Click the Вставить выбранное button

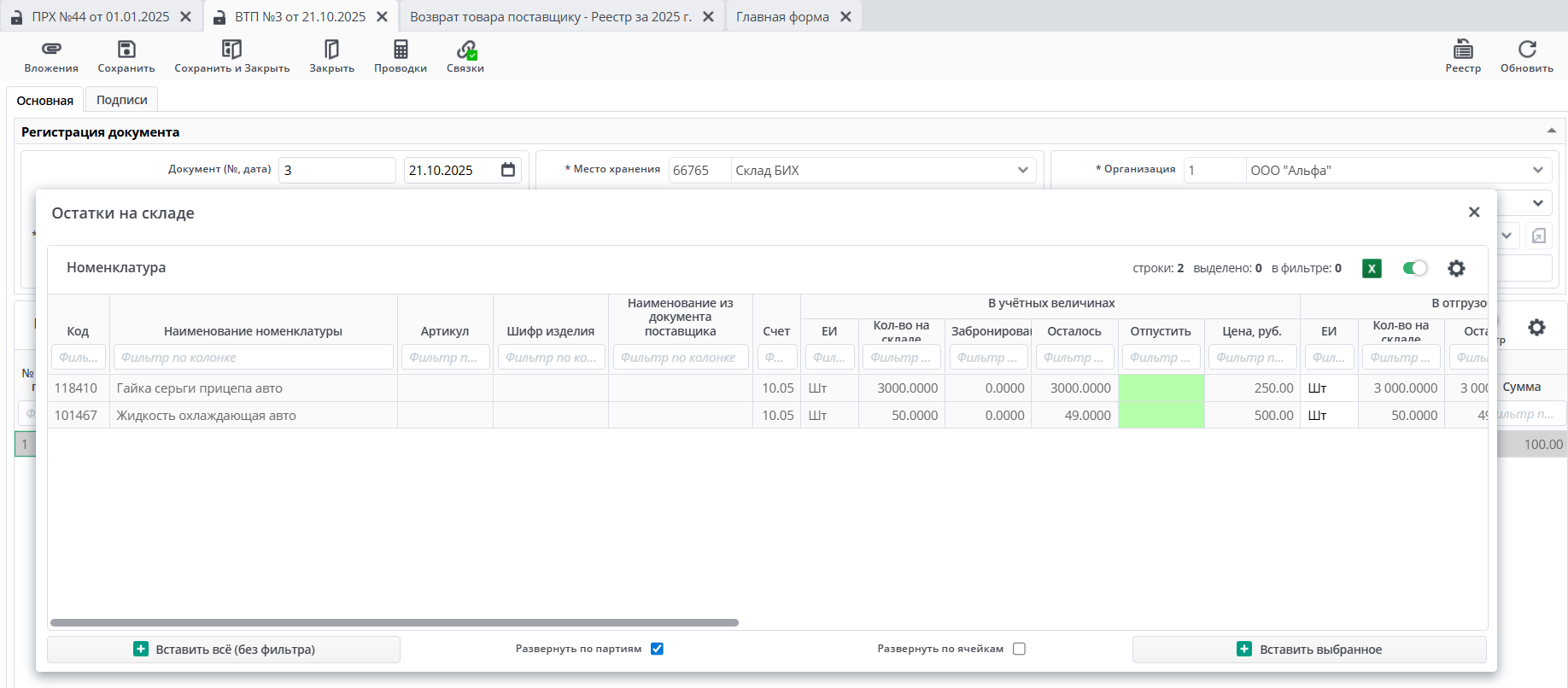1309,650
